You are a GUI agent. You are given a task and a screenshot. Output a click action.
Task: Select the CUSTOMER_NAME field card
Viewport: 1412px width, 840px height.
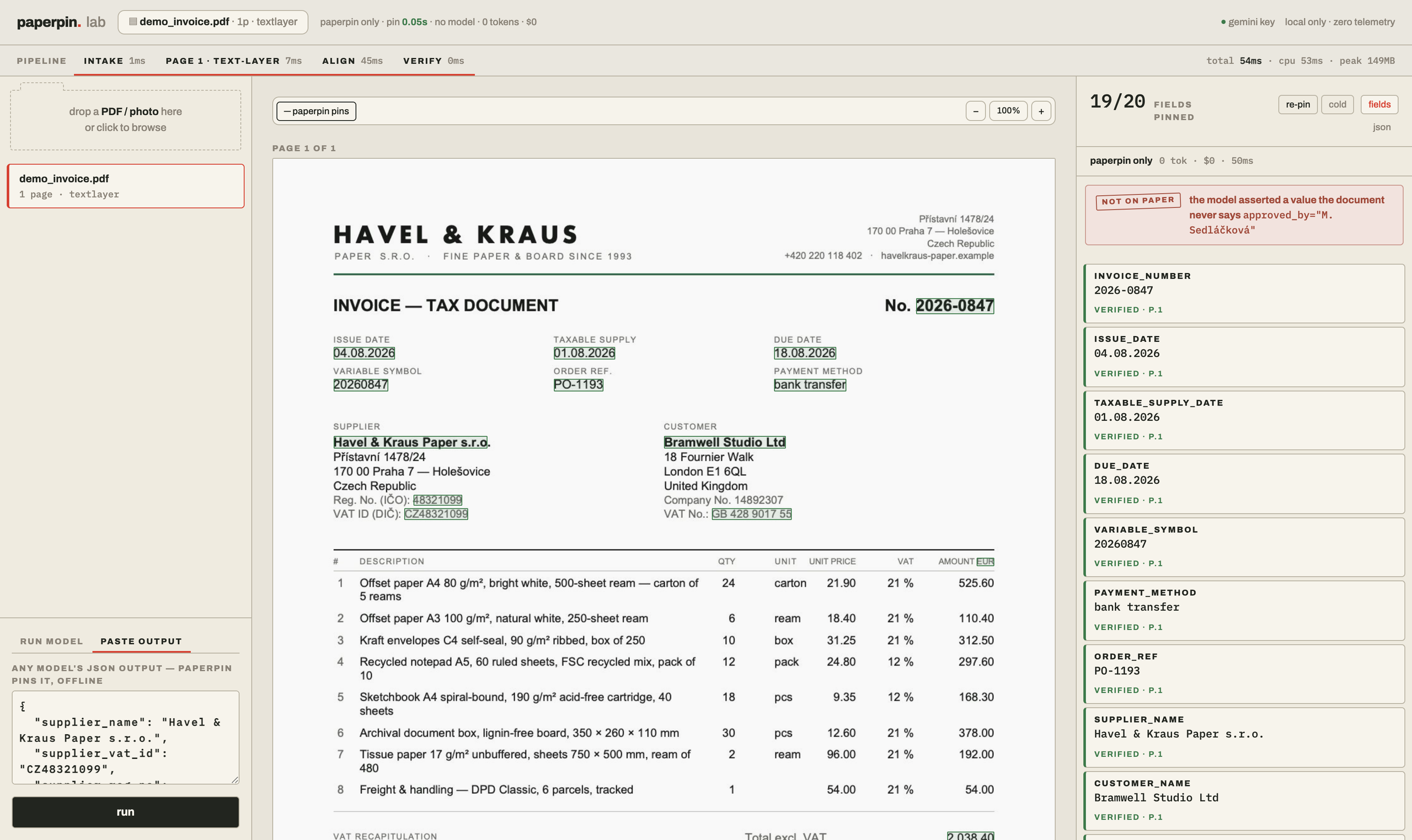coord(1243,800)
